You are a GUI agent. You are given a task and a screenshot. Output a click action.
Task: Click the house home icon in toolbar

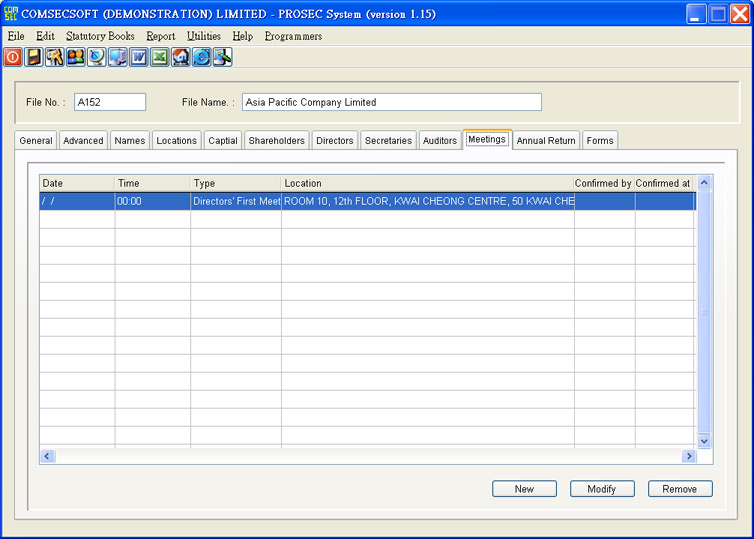pyautogui.click(x=181, y=58)
